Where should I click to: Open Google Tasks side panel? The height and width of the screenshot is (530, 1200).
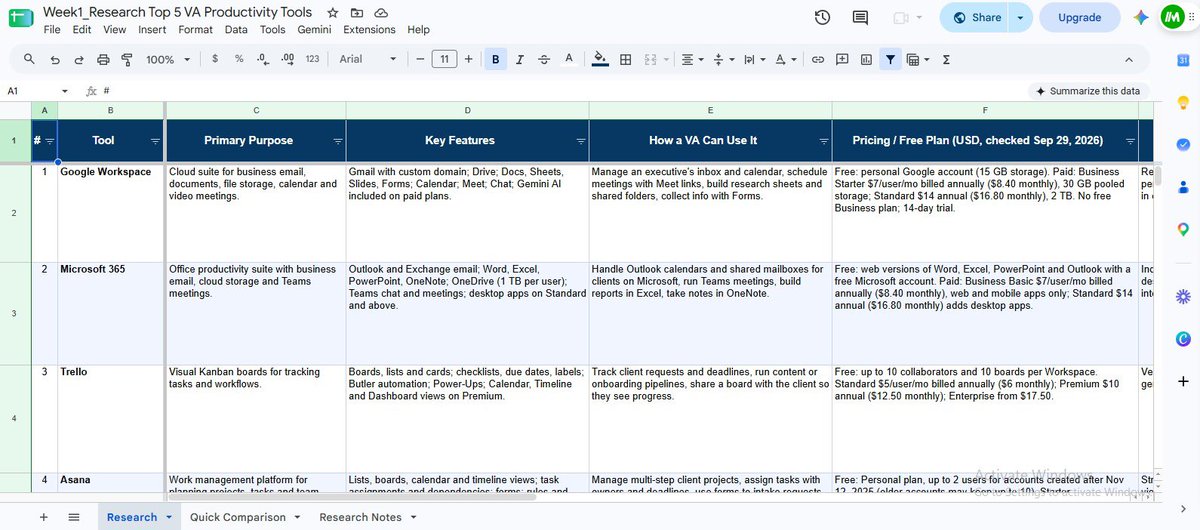pos(1183,144)
